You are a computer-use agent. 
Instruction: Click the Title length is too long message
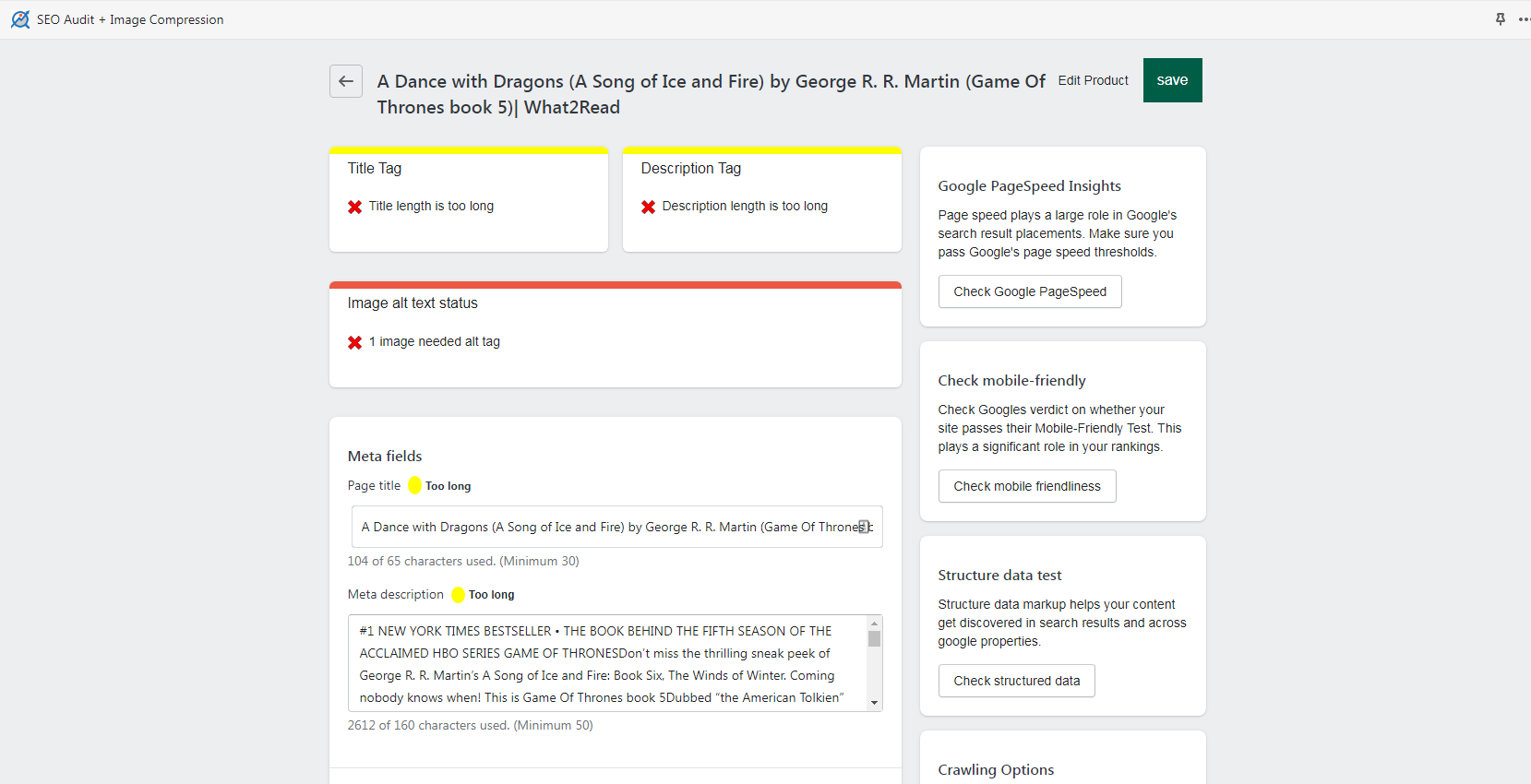(431, 206)
